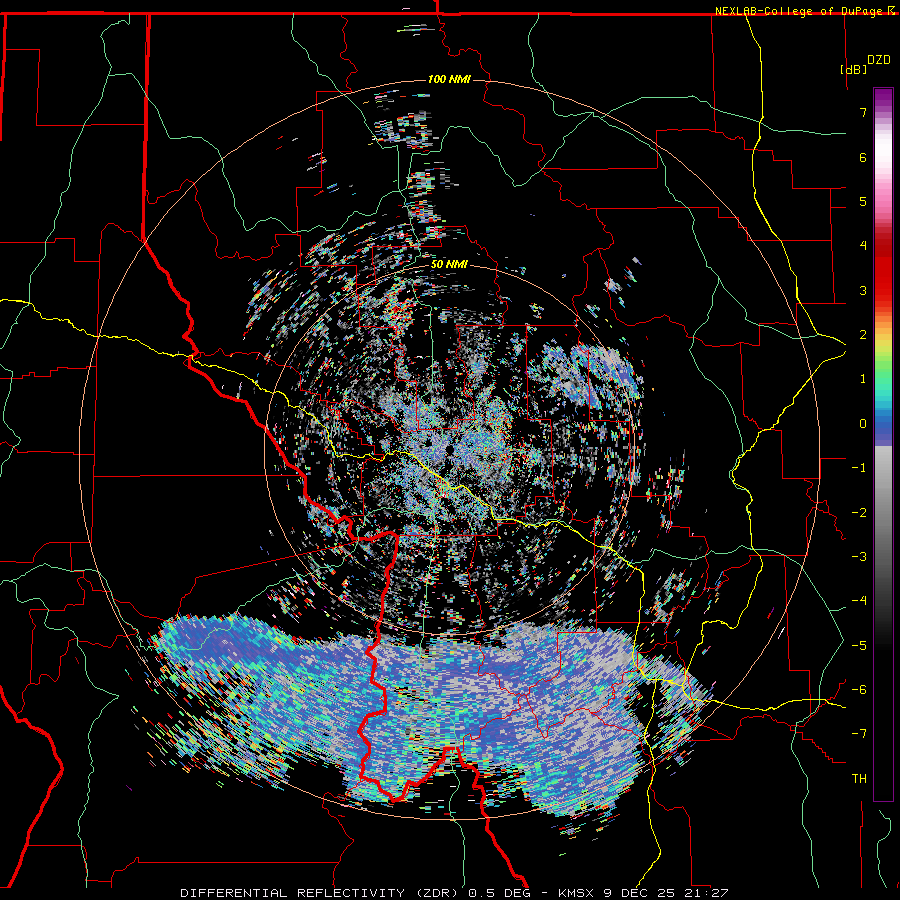Click the -4 value on color scale
This screenshot has width=900, height=900.
[859, 601]
